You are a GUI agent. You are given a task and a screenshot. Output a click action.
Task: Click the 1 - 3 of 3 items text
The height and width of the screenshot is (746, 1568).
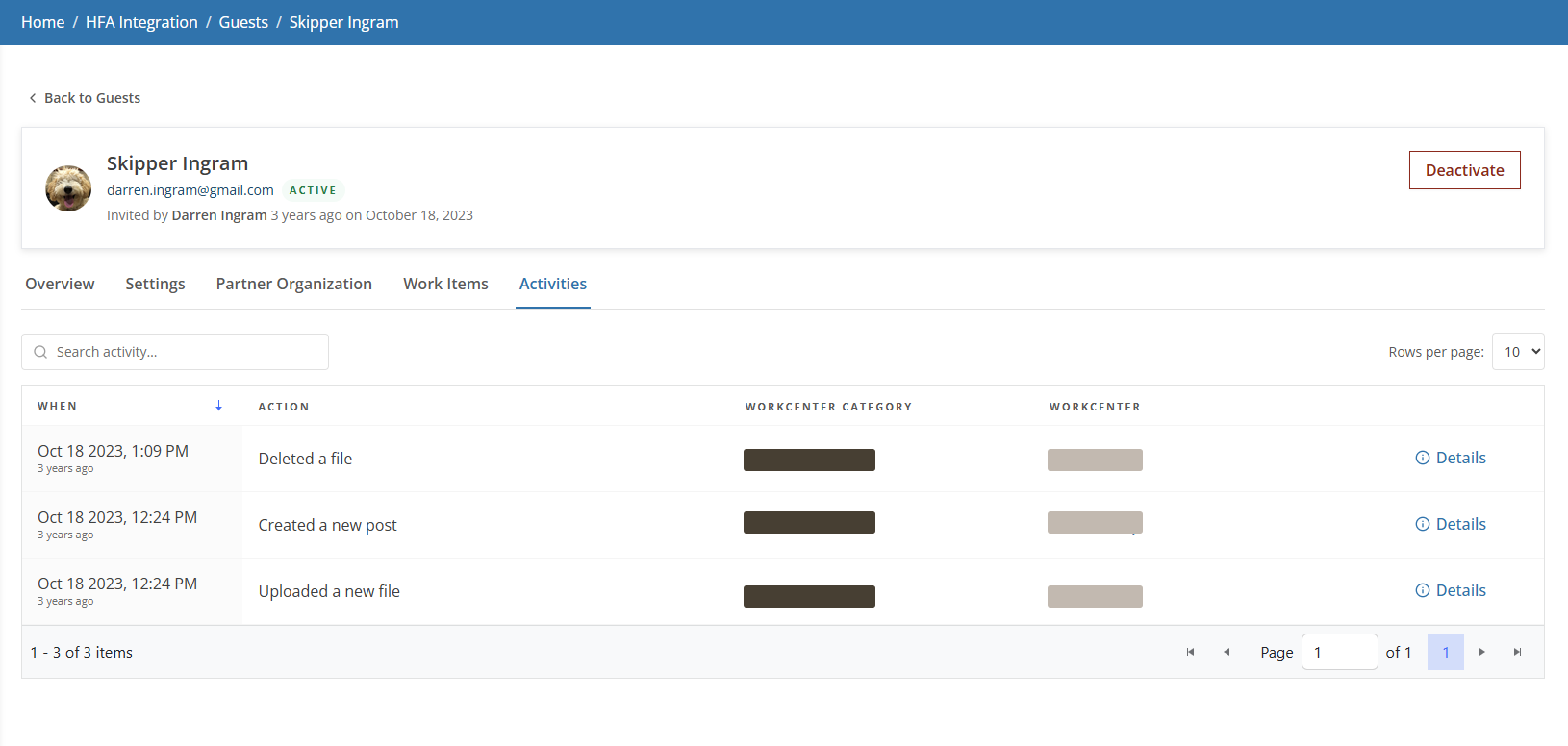pyautogui.click(x=82, y=652)
